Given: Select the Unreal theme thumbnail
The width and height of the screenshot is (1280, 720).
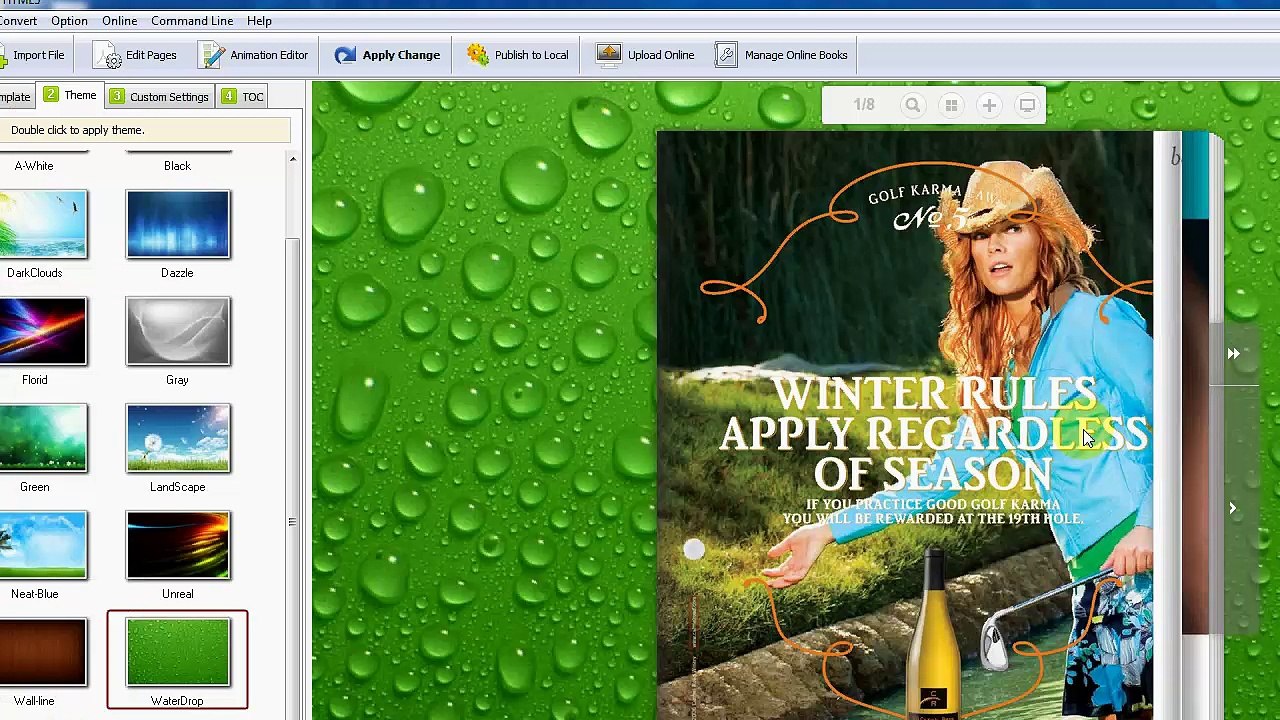Looking at the screenshot, I should (x=178, y=546).
